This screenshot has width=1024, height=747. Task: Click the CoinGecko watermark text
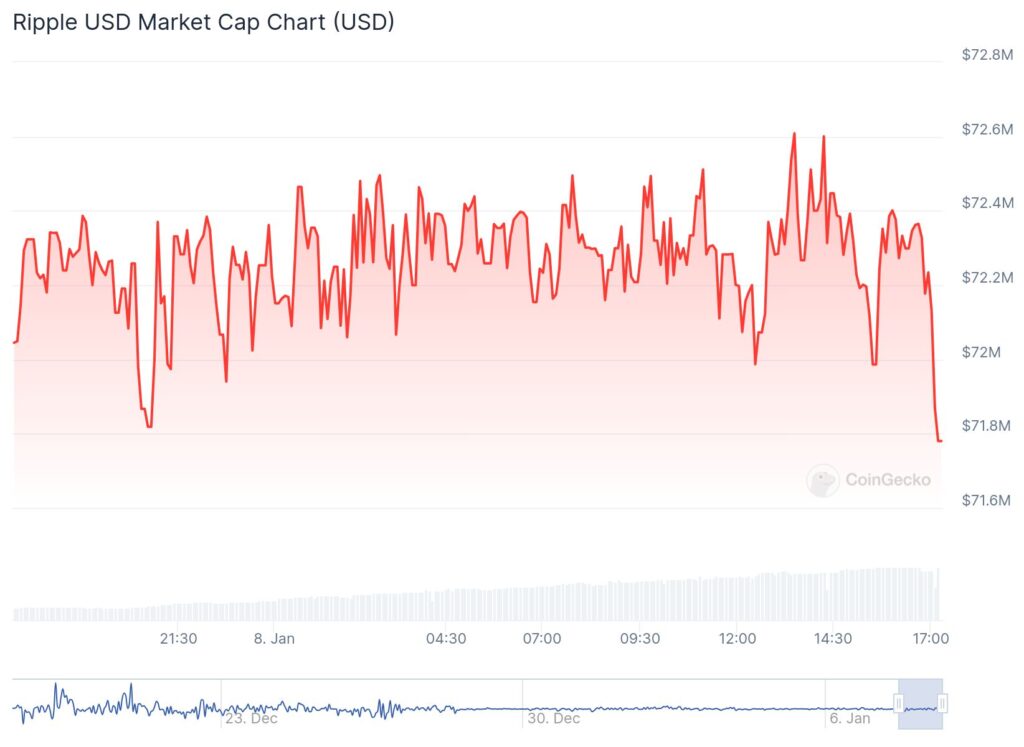coord(887,480)
